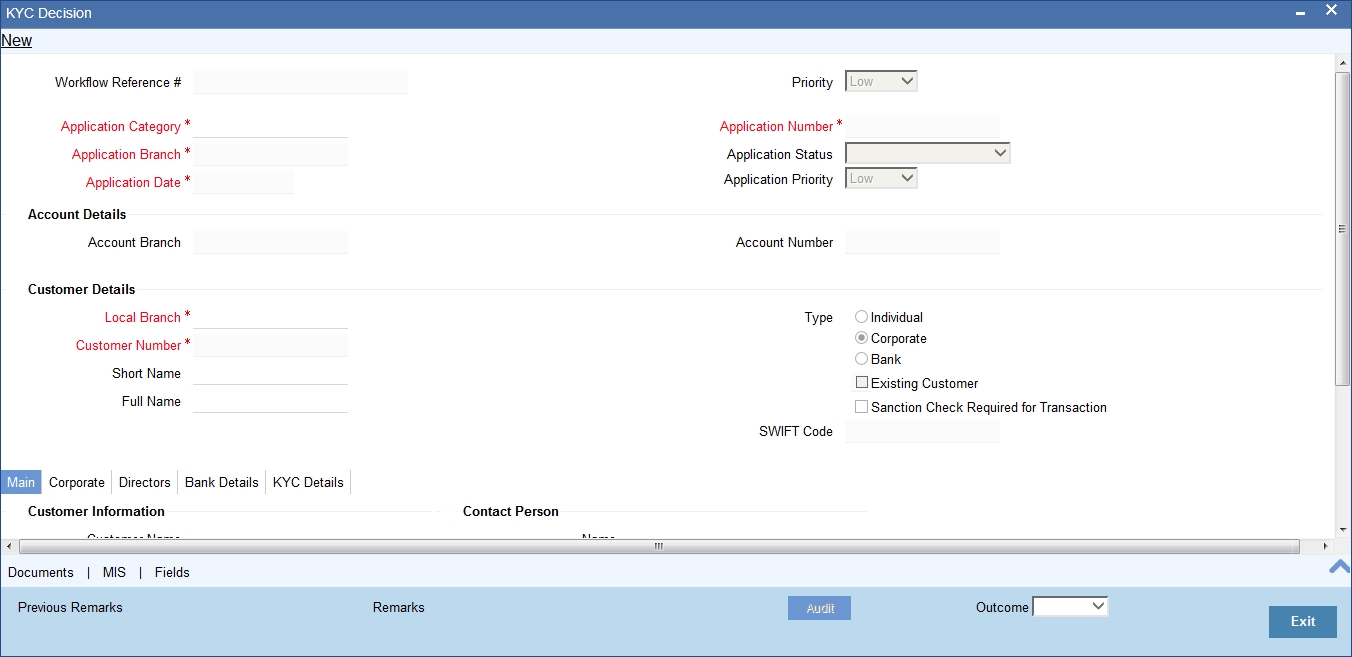Open the MIS section

tap(114, 573)
